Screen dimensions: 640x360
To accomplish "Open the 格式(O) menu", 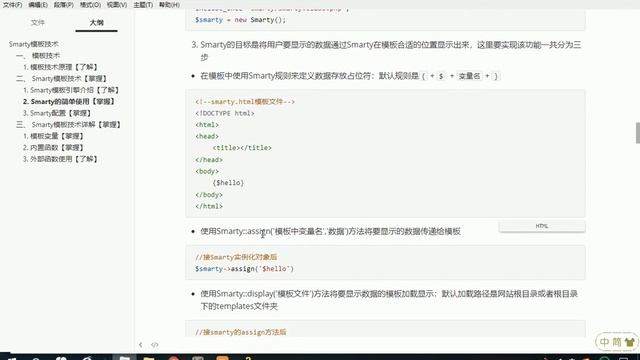I will [90, 5].
